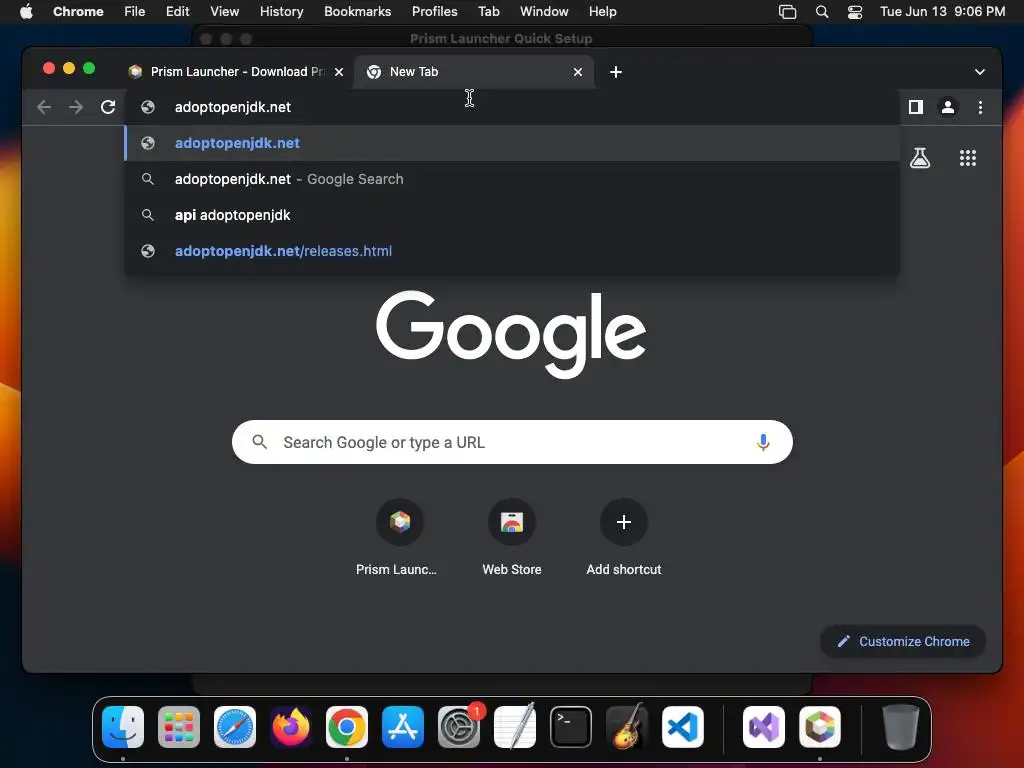
Task: Click the Stage Manager menu bar icon
Action: pyautogui.click(x=788, y=12)
